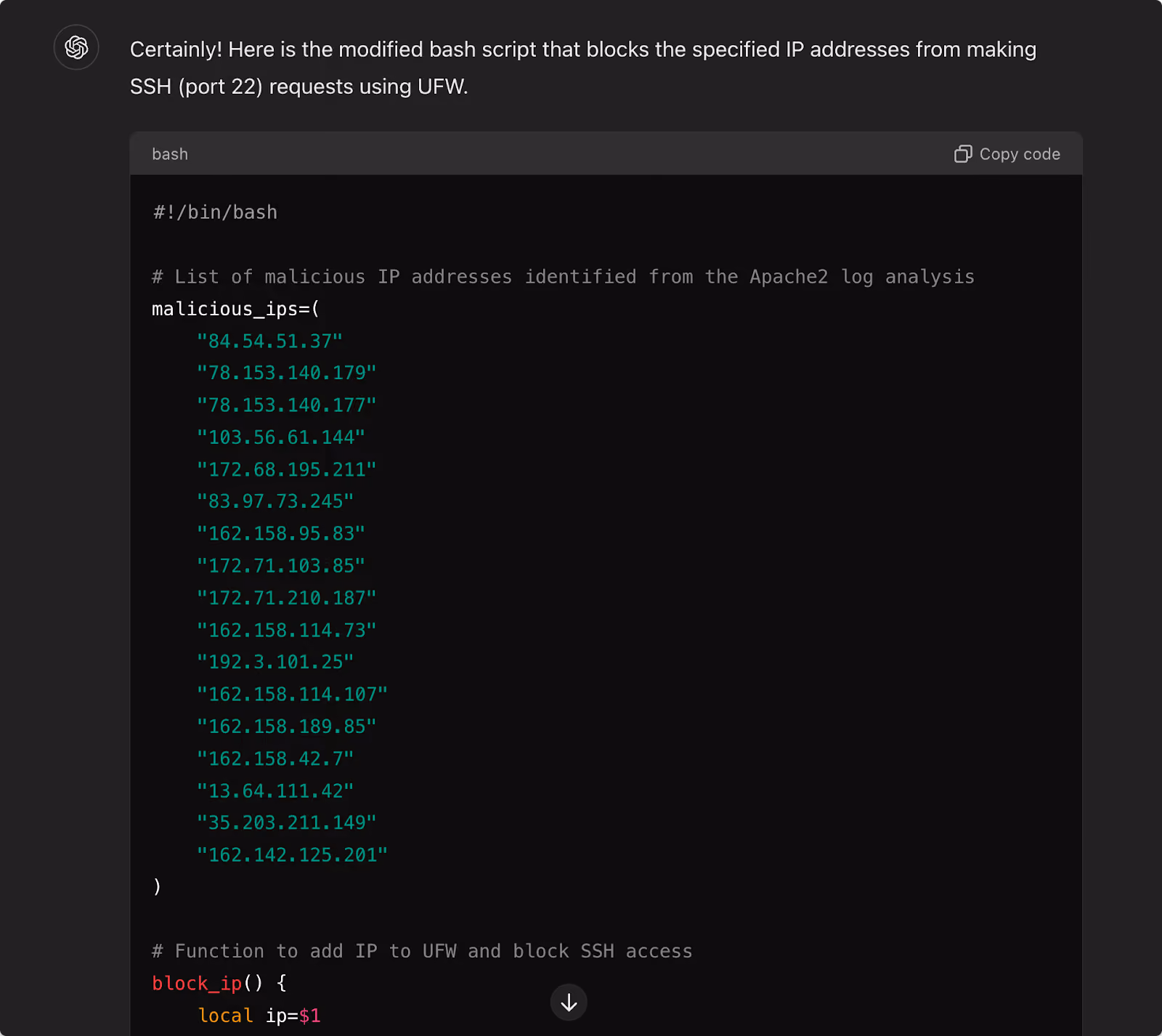Viewport: 1162px width, 1036px height.
Task: Click the scroll-to-bottom arrow button
Action: pyautogui.click(x=569, y=1003)
